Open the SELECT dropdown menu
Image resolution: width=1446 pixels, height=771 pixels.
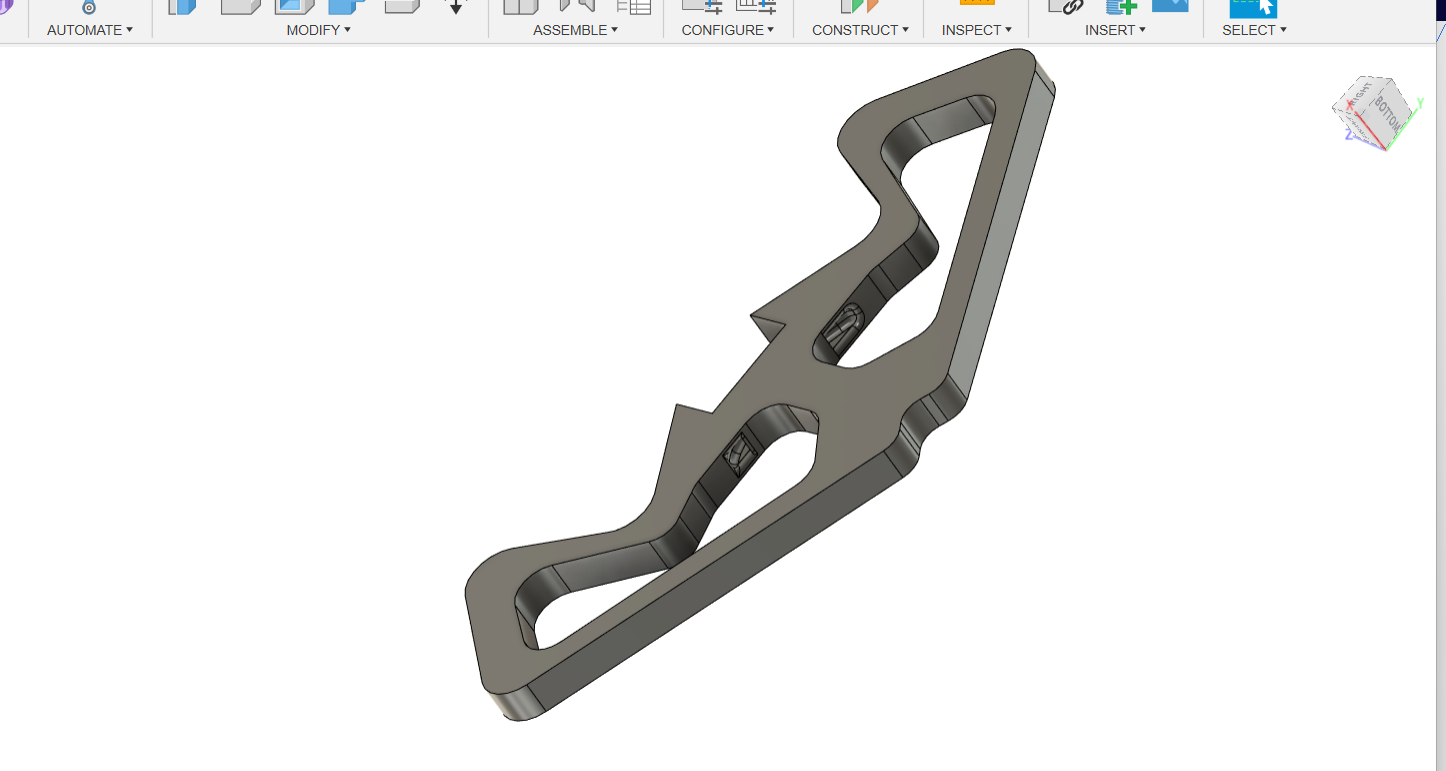[1254, 30]
